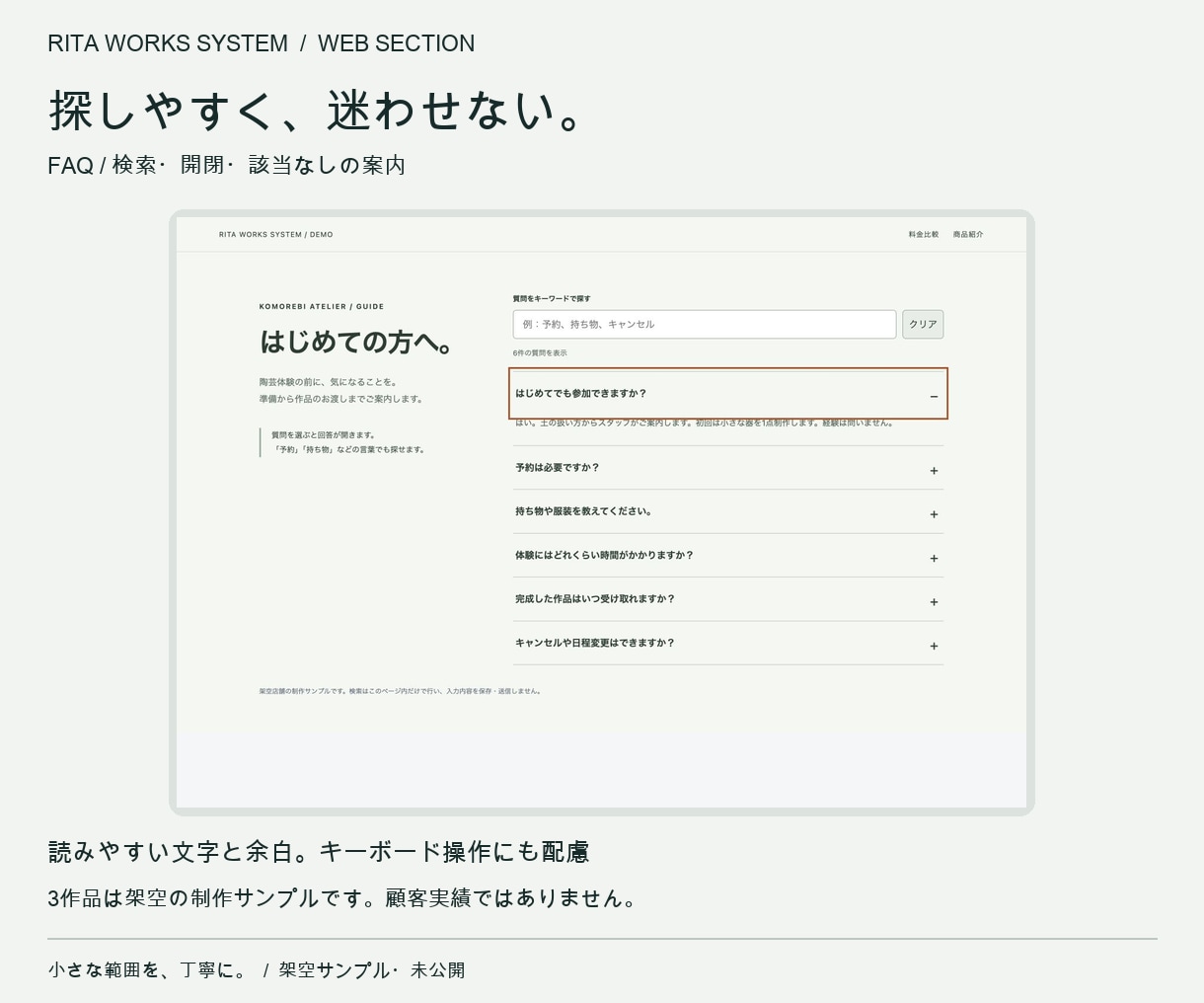This screenshot has height=1003, width=1204.
Task: Click the 質問をキーワードで探す label
Action: [x=552, y=298]
